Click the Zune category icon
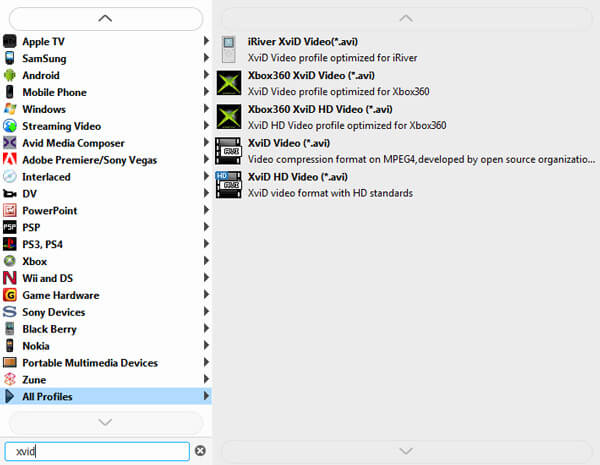Image resolution: width=600 pixels, height=465 pixels. point(10,379)
